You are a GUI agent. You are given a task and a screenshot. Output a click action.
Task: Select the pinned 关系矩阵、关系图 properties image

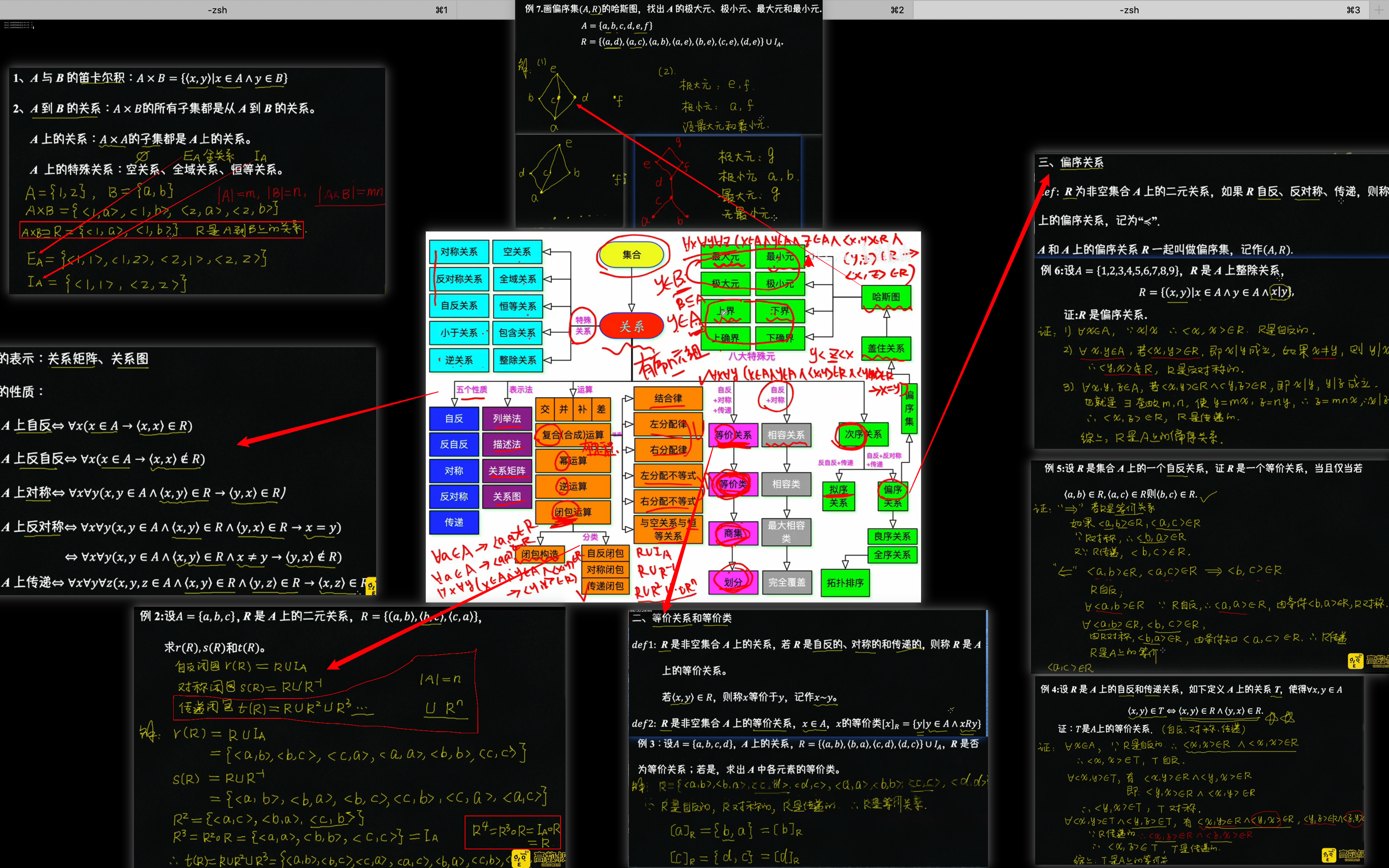click(188, 471)
